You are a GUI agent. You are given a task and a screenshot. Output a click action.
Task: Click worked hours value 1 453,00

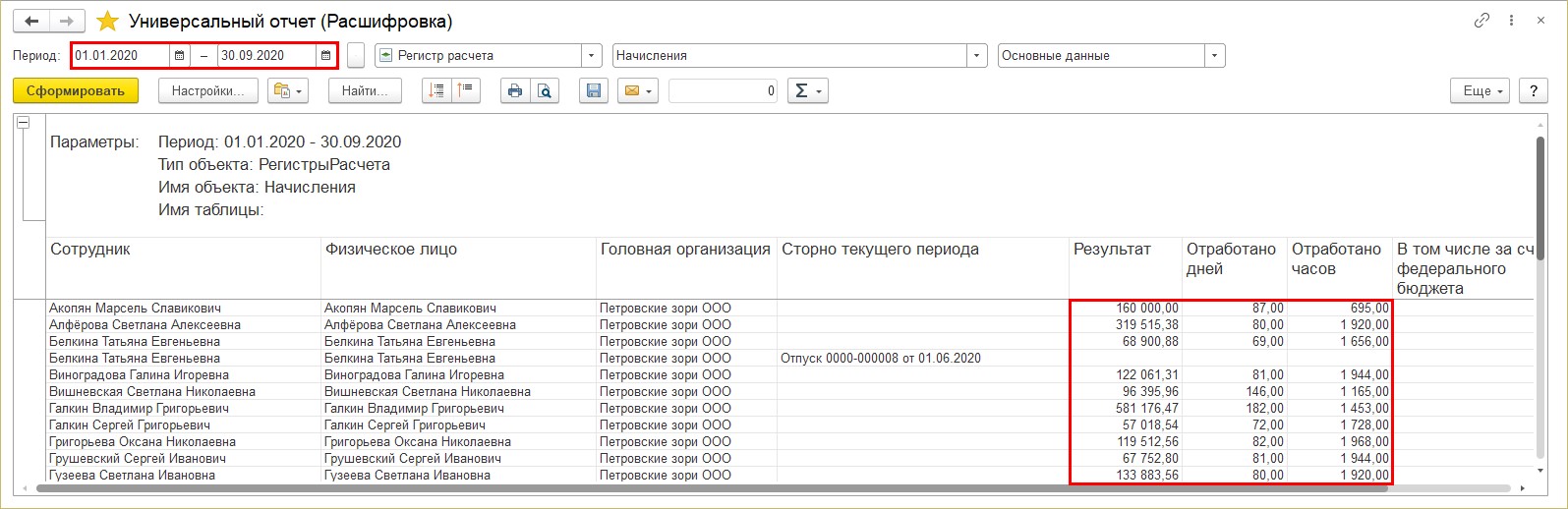(x=1340, y=409)
